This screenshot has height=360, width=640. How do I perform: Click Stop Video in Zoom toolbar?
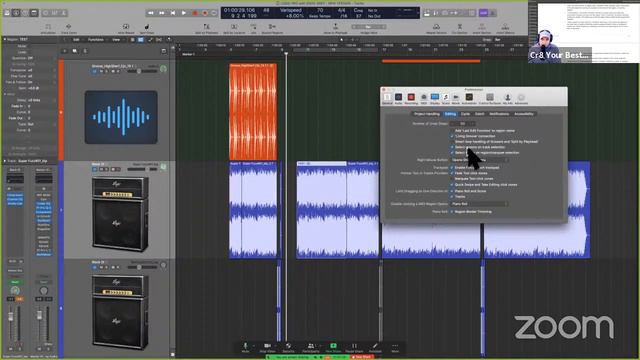pos(267,348)
